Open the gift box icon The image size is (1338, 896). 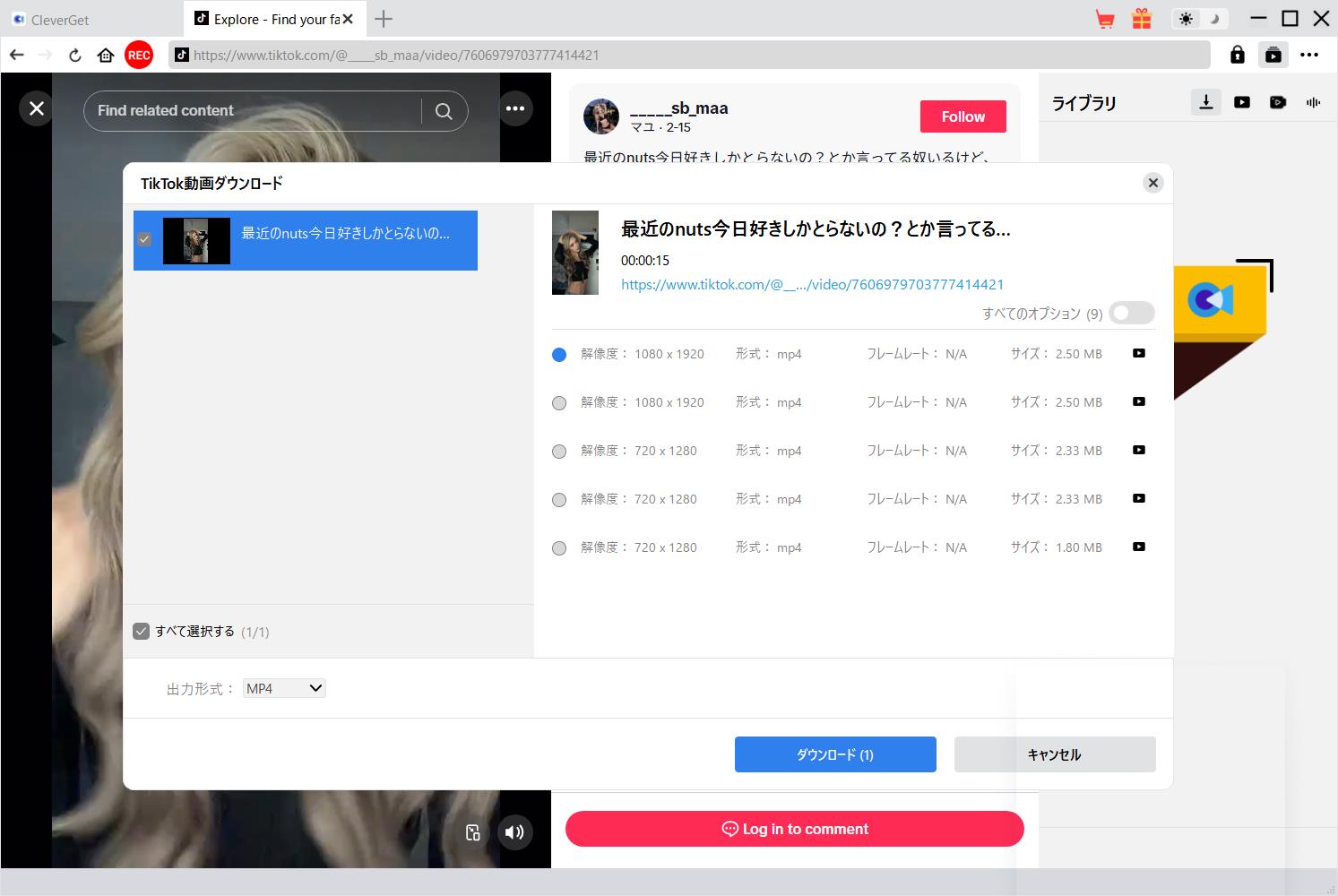tap(1141, 19)
